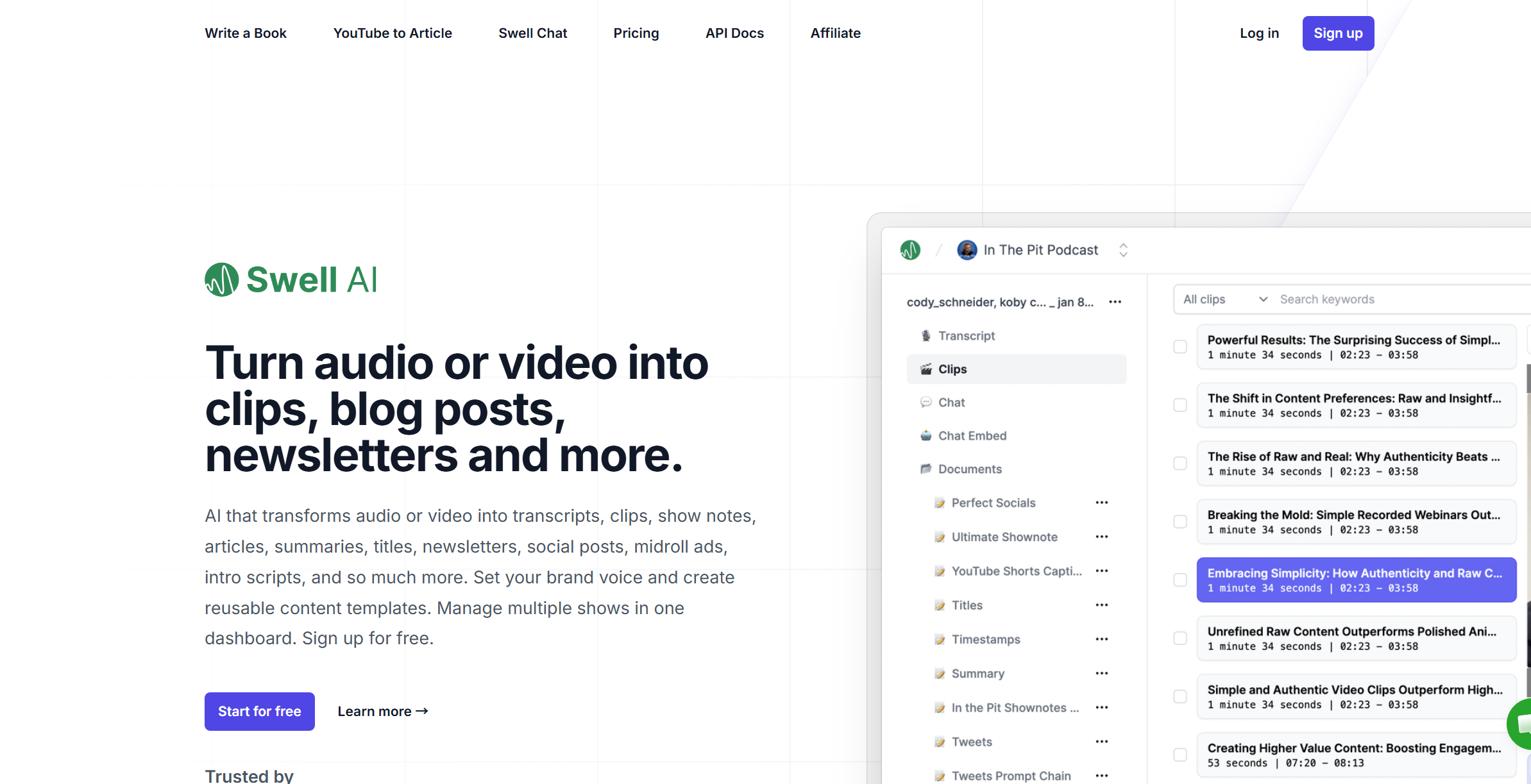
Task: Click the Documents folder icon
Action: tap(926, 469)
